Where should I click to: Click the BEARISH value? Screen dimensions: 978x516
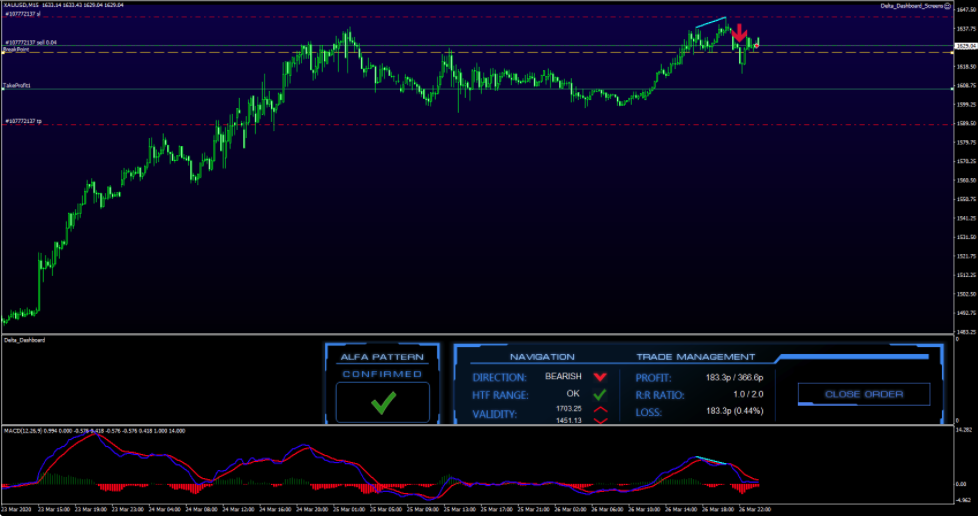(x=563, y=376)
